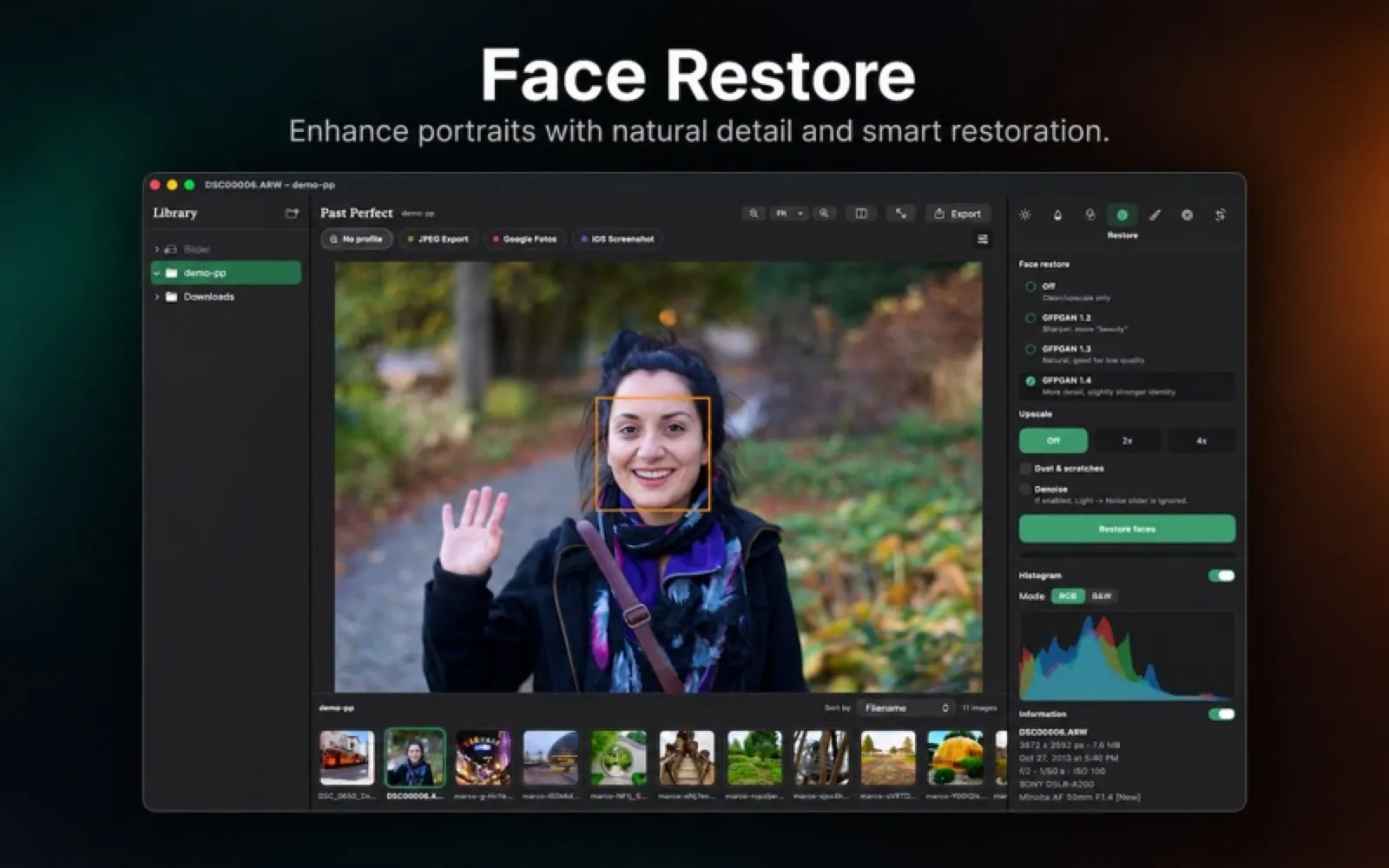Open the droplet color tool icon
Image resolution: width=1389 pixels, height=868 pixels.
coord(1057,215)
